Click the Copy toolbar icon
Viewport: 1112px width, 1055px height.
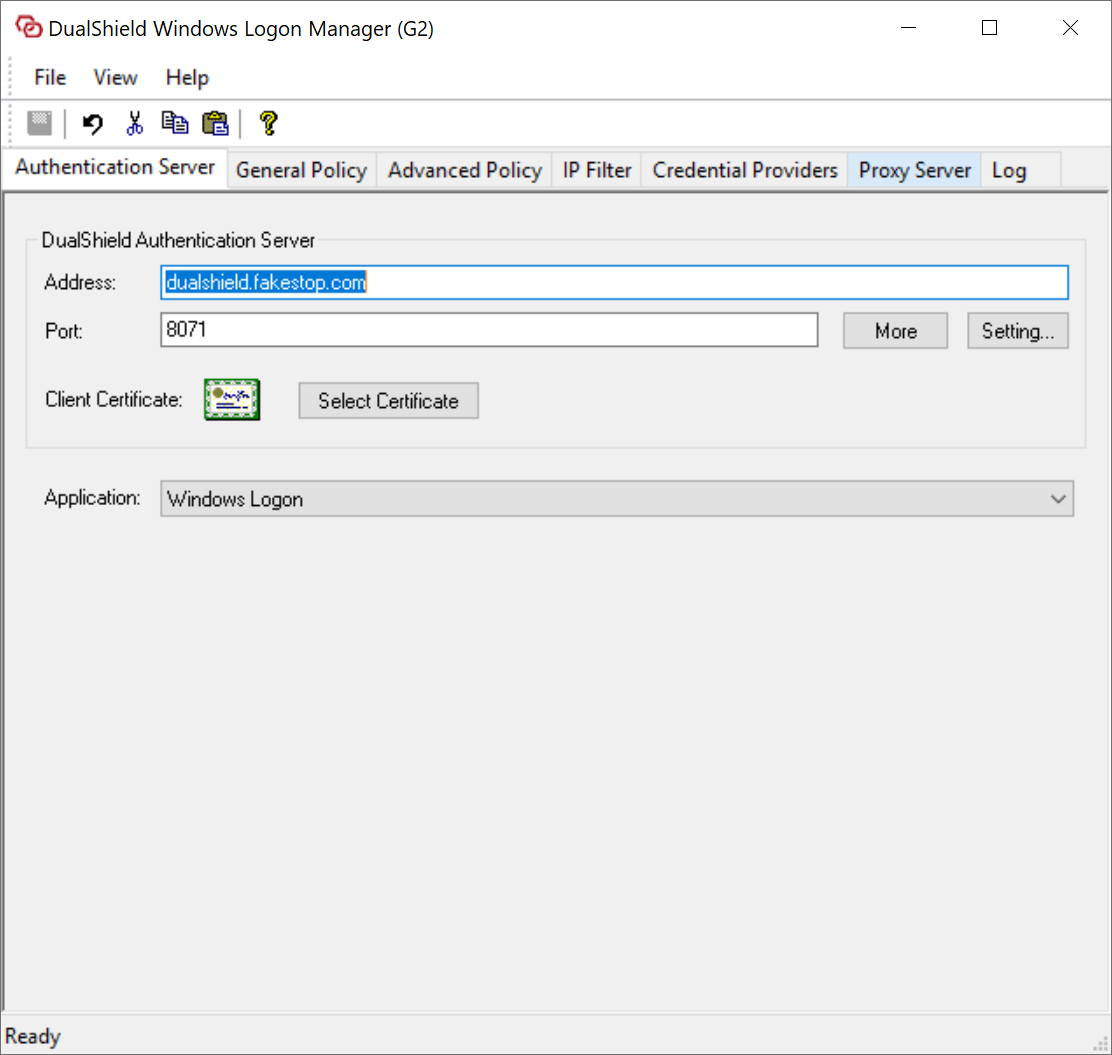175,123
